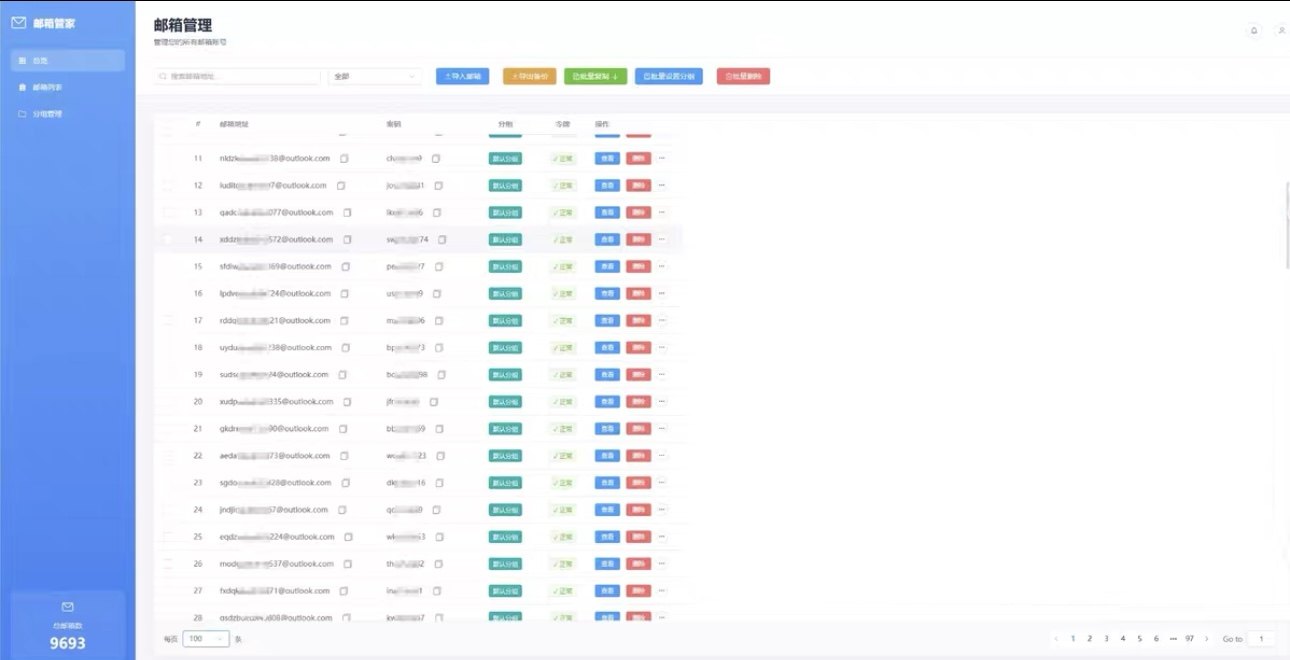Go to 分组管理 in the sidebar
Viewport: 1290px width, 660px height.
point(47,114)
